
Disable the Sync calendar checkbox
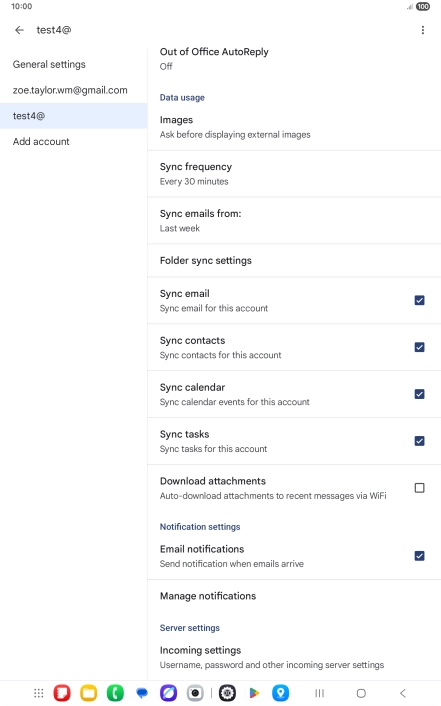[x=419, y=394]
